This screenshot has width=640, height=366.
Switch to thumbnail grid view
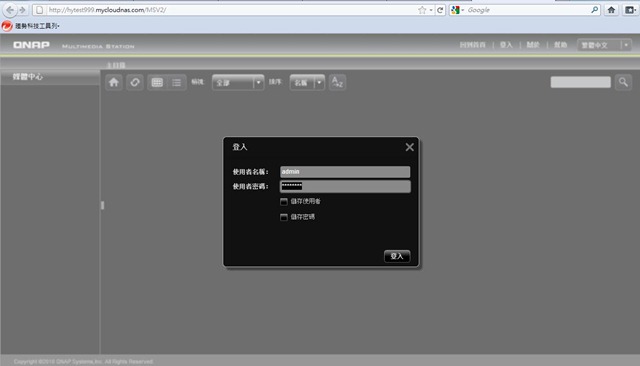pyautogui.click(x=157, y=82)
